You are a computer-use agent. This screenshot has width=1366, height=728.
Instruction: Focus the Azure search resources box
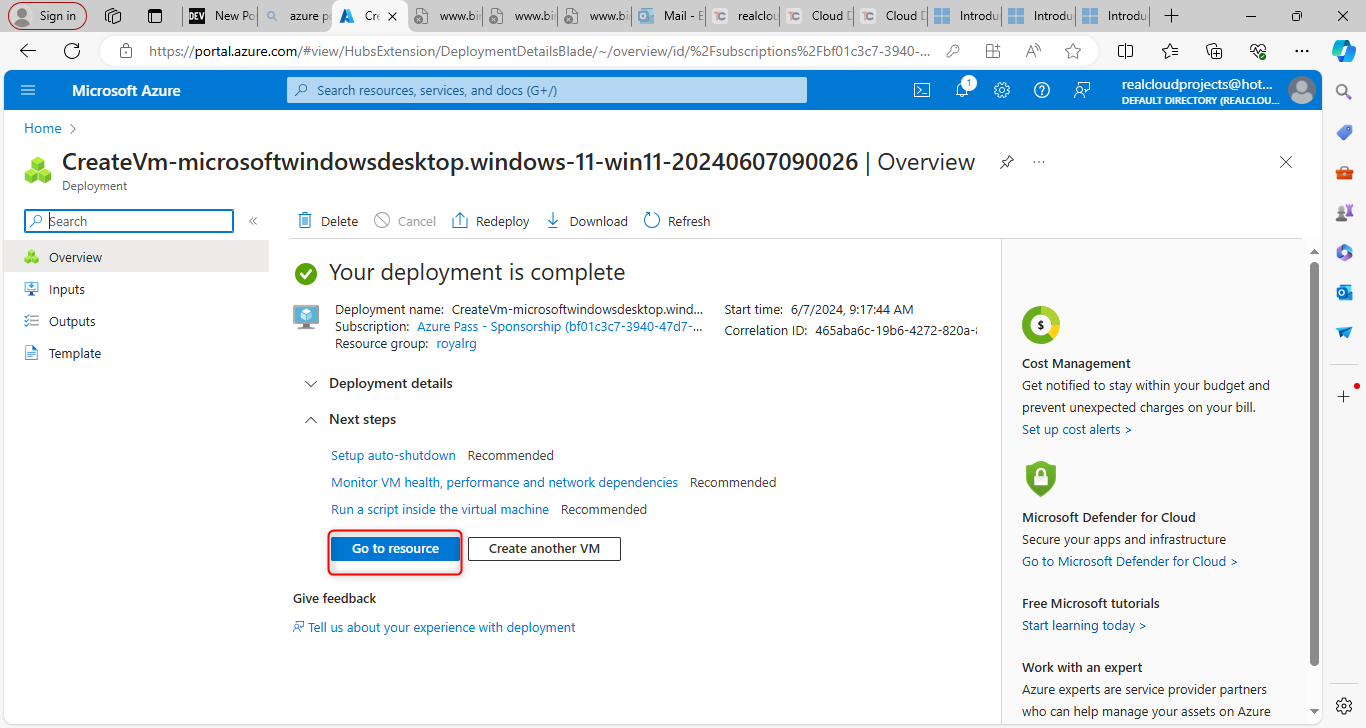click(x=547, y=90)
